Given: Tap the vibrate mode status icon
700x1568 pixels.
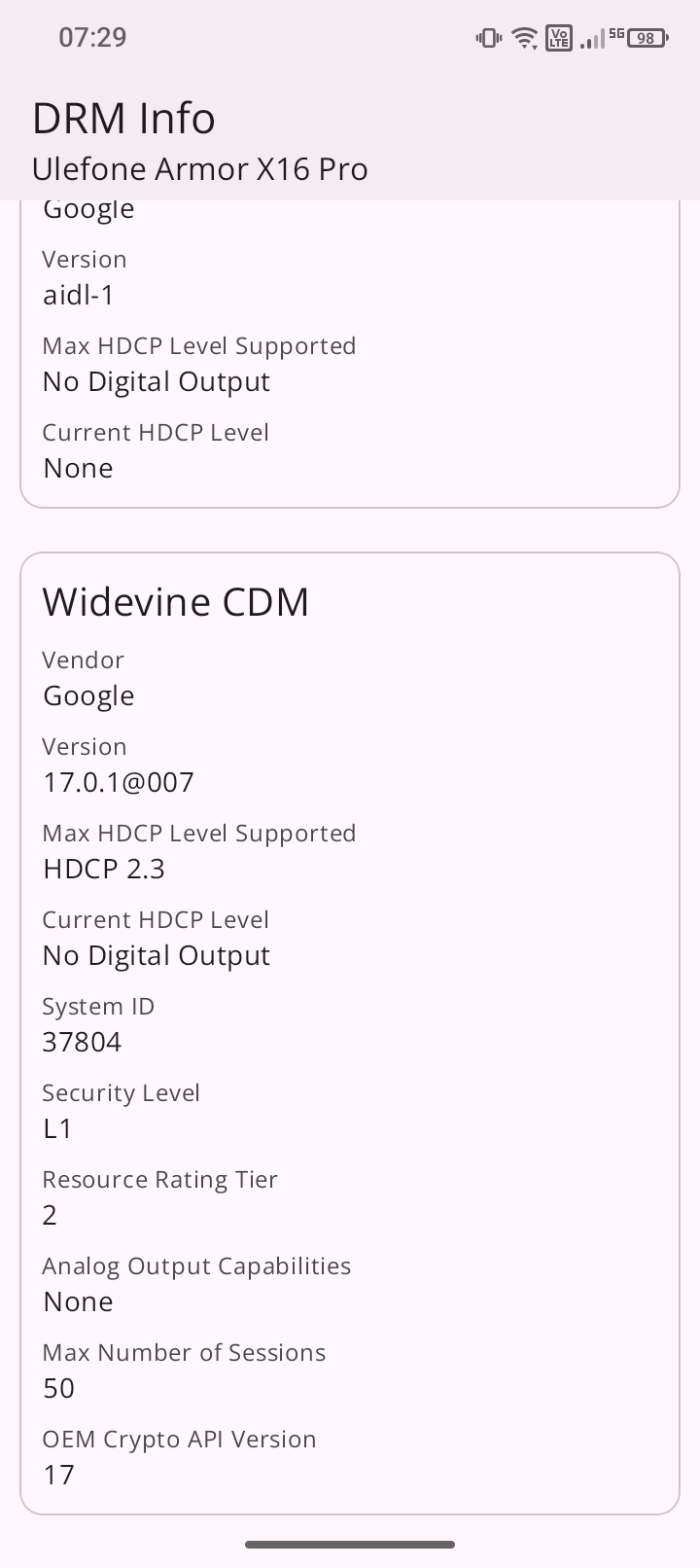Looking at the screenshot, I should pyautogui.click(x=488, y=38).
